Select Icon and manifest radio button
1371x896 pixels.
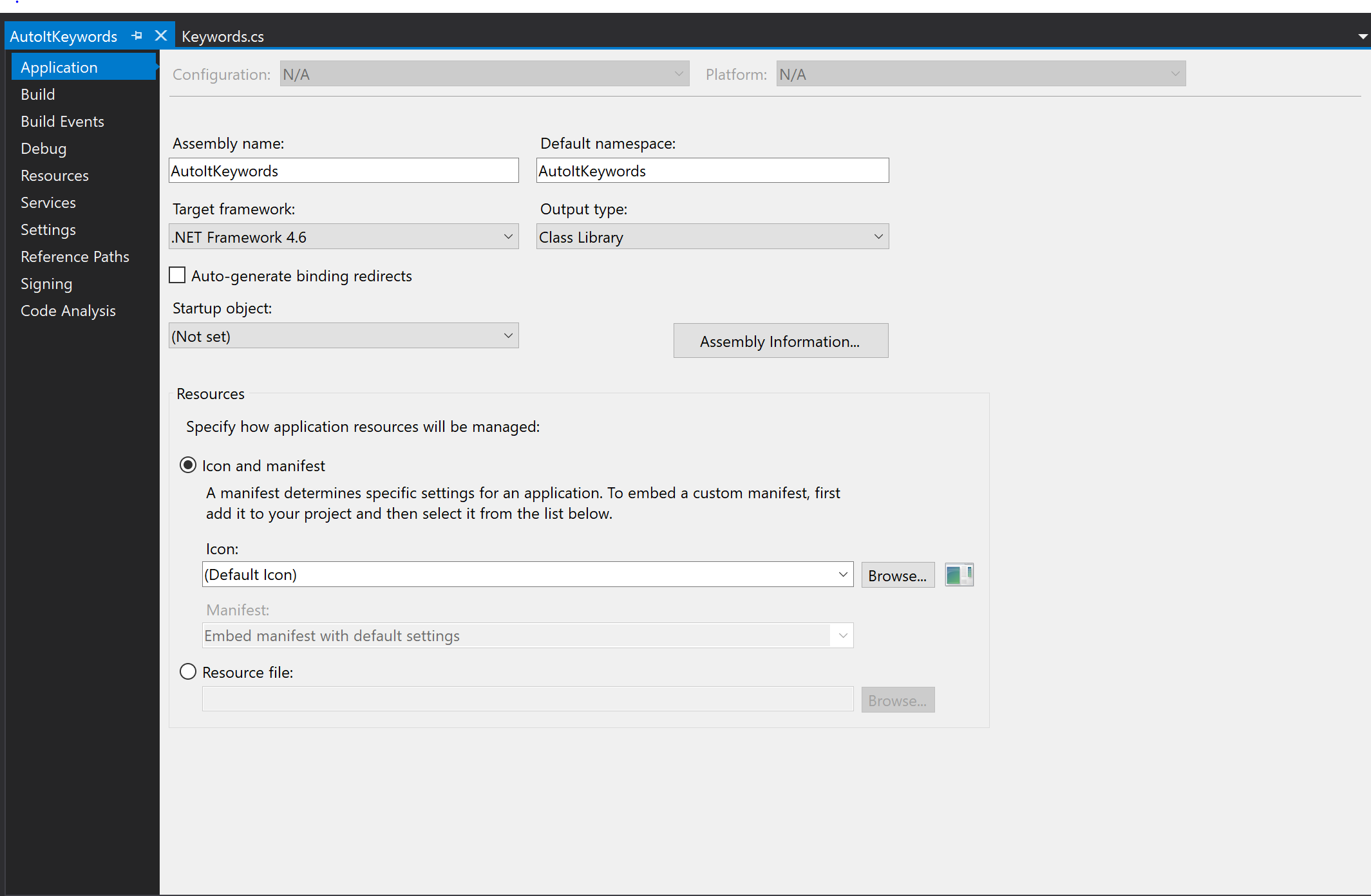[189, 465]
